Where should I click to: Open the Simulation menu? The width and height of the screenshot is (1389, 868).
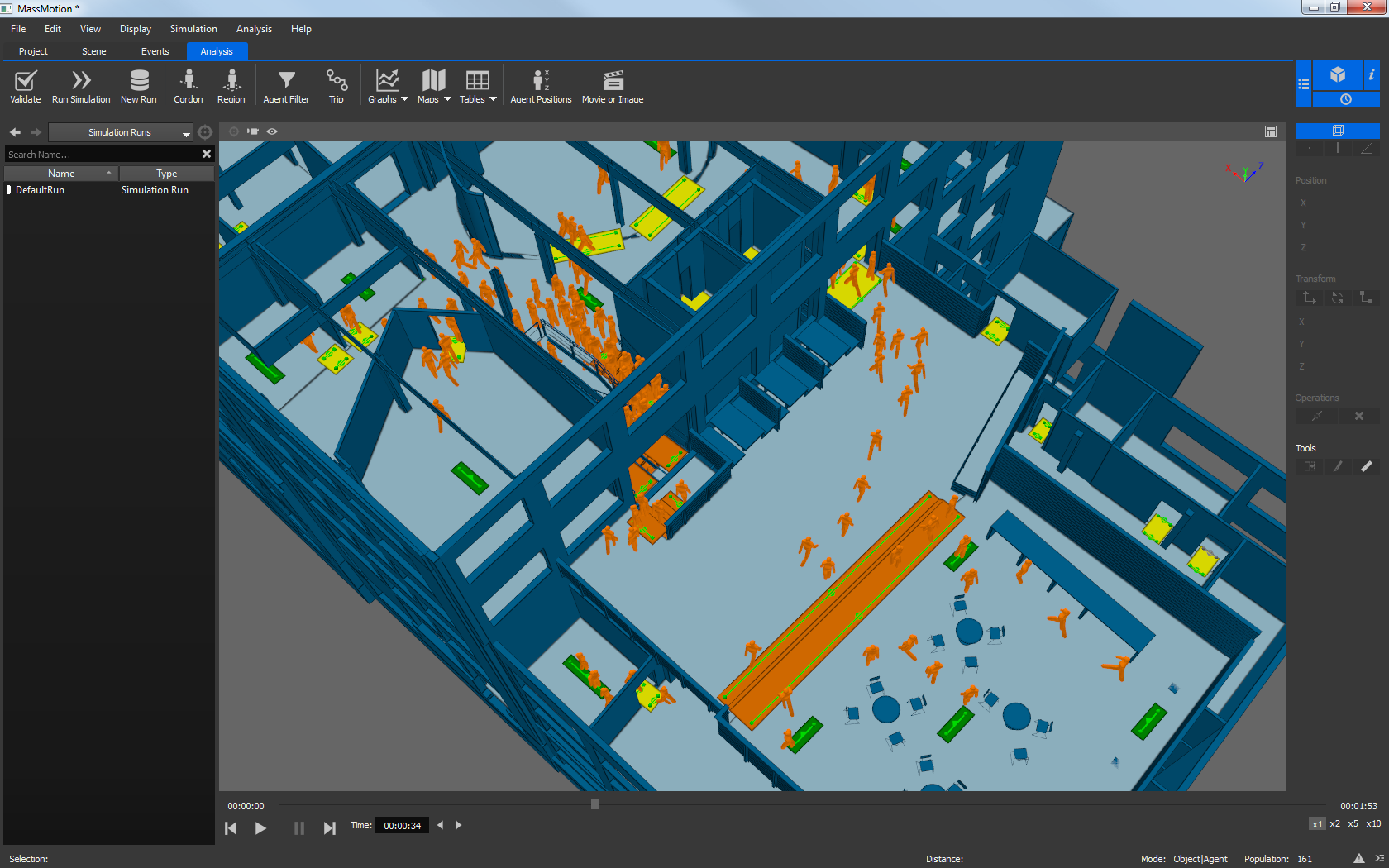point(193,29)
